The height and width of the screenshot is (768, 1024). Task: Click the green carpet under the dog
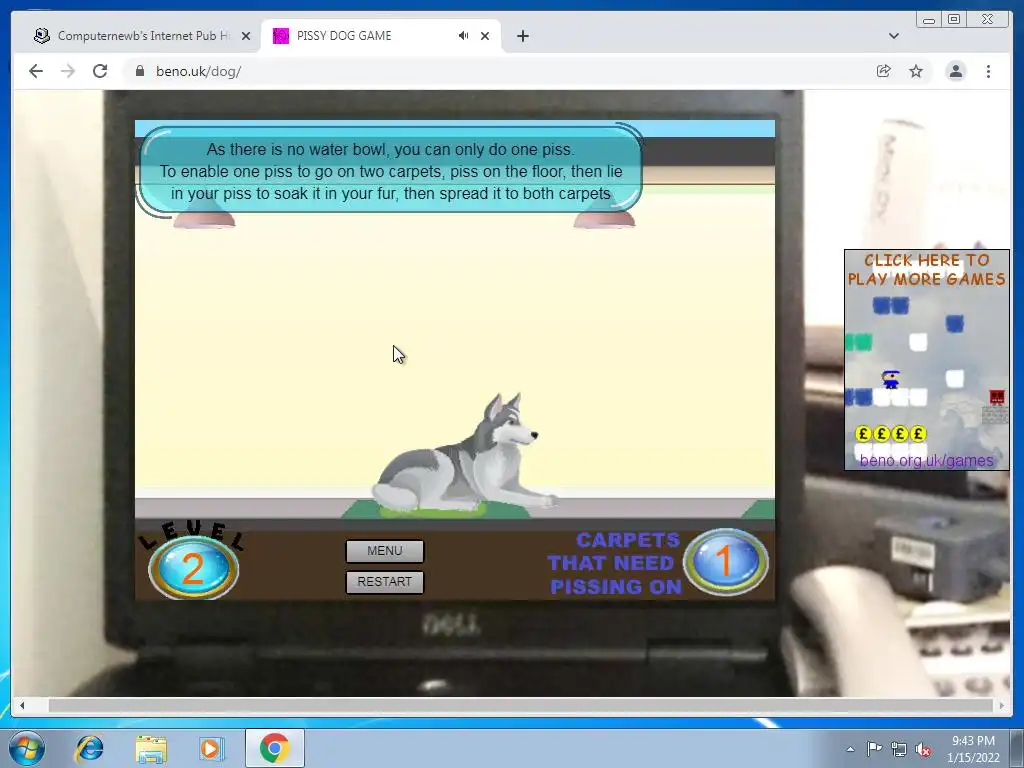[x=436, y=509]
